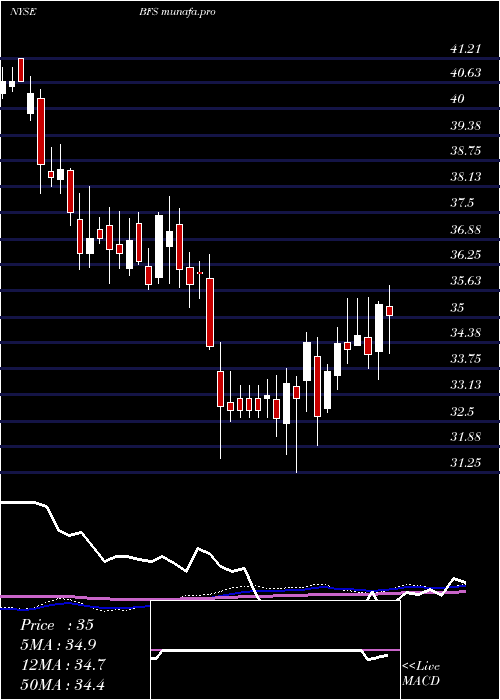Click the last red candlestick on the right
This screenshot has width=500, height=700.
[389, 311]
